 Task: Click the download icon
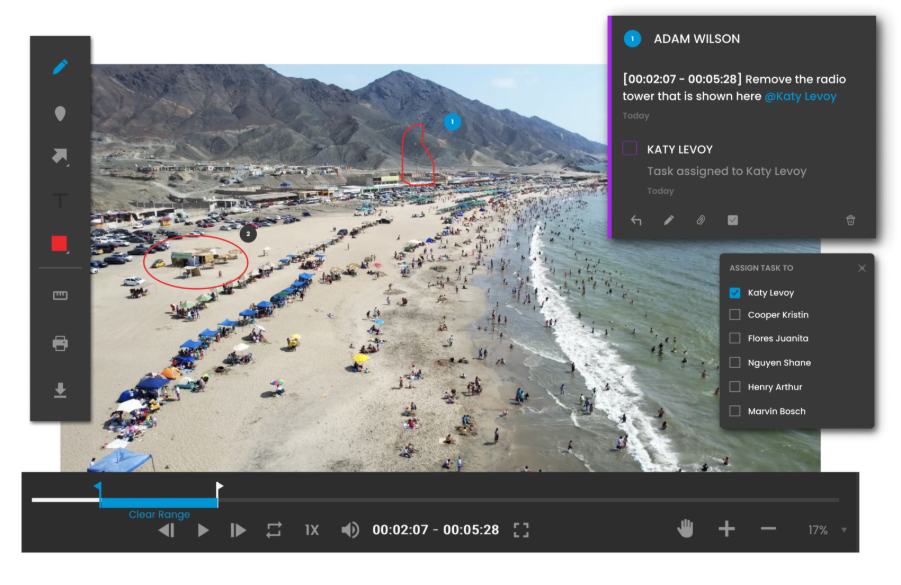(60, 390)
